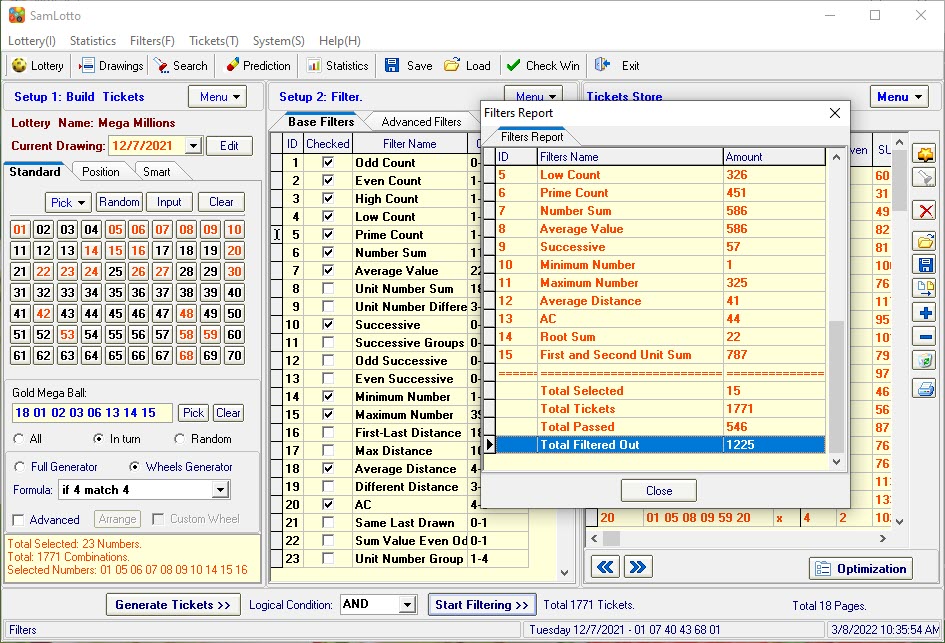Click the Start Filtering button
The image size is (945, 643).
481,605
